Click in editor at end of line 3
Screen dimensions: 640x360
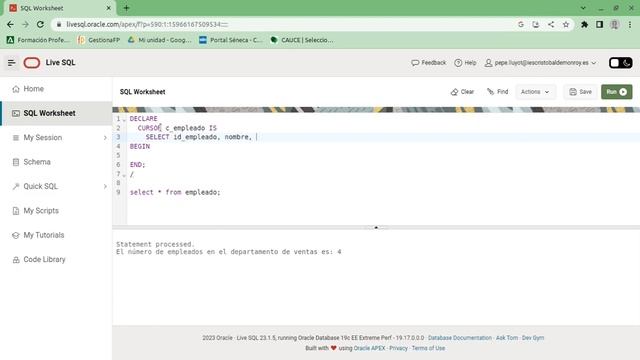click(257, 137)
